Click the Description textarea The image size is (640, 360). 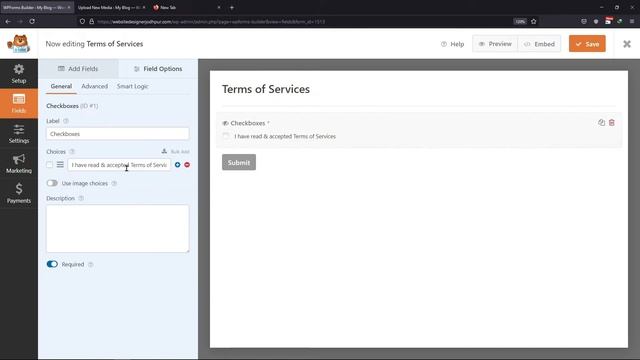pos(118,229)
